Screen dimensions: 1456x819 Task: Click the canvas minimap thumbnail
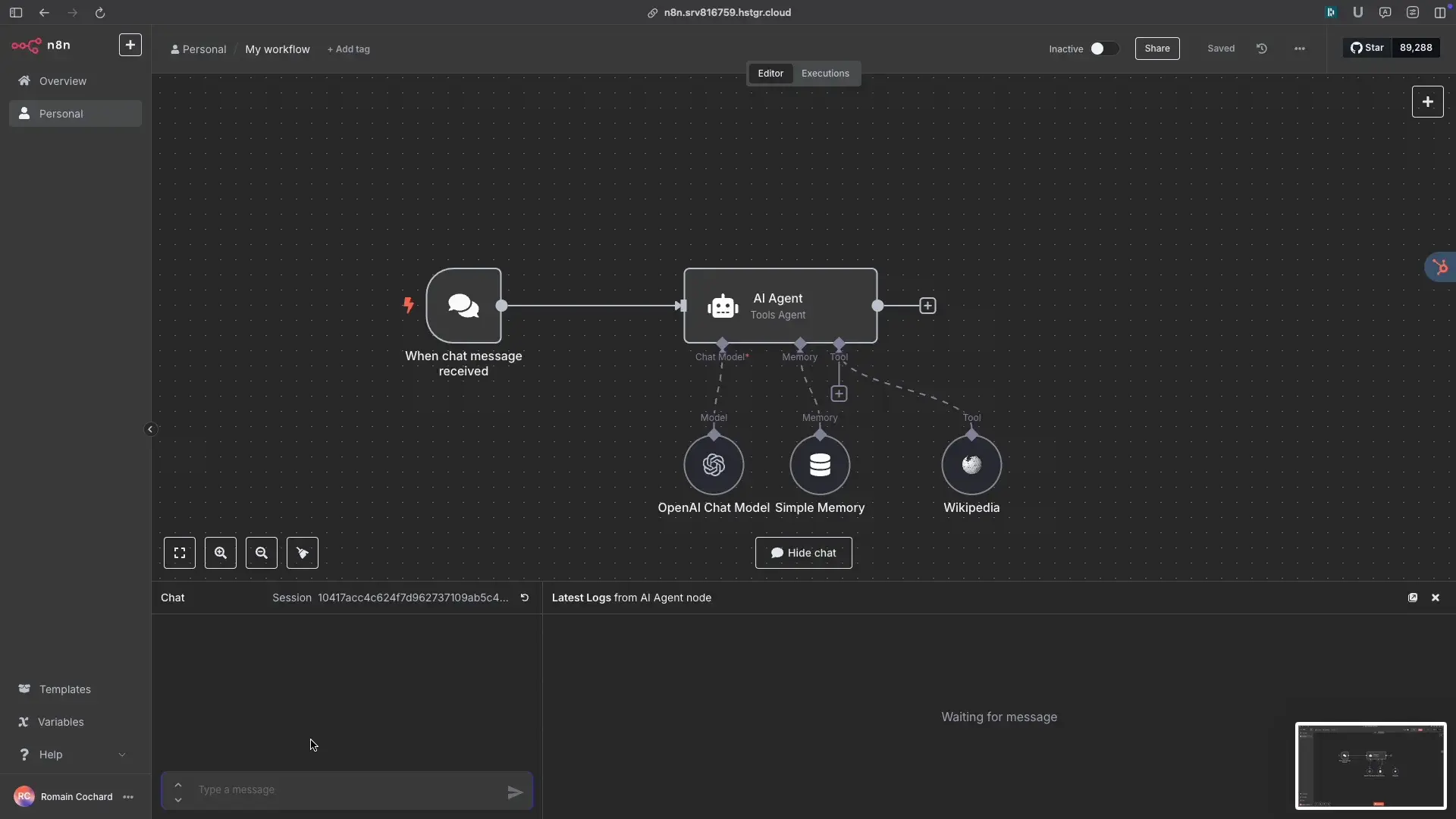(1370, 765)
